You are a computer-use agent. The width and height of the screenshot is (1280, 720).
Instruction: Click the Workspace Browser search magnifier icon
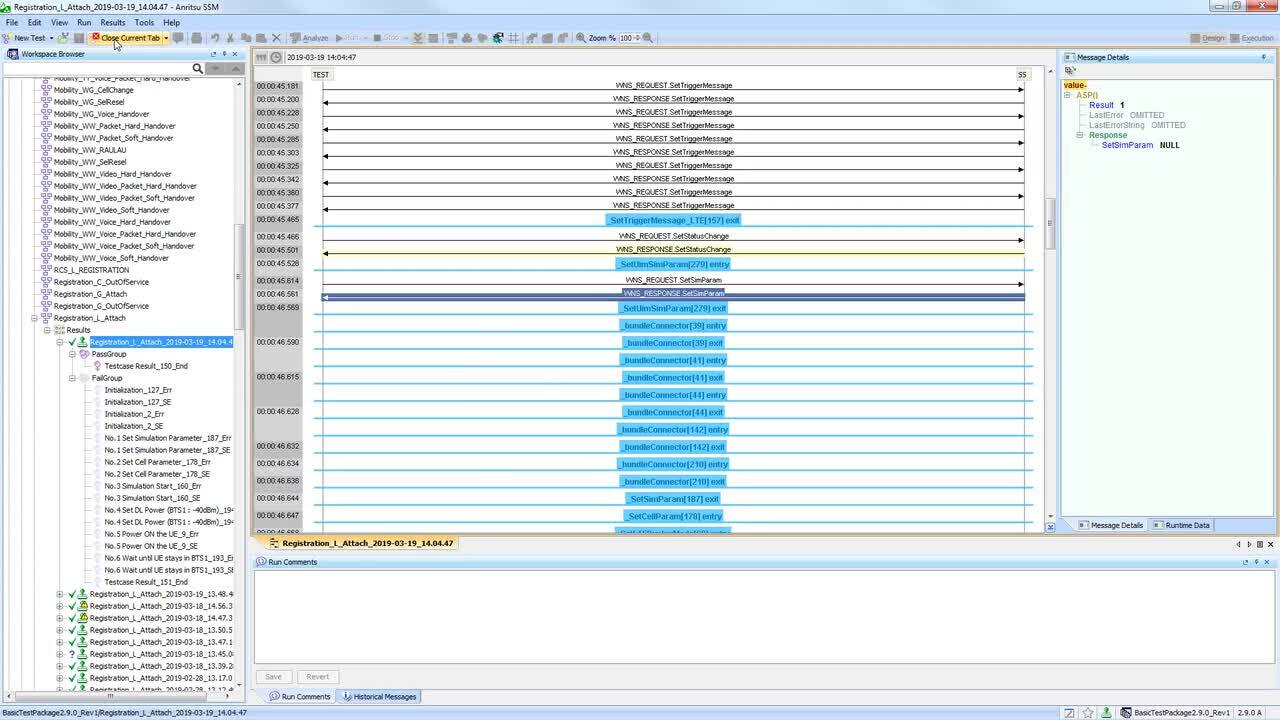click(x=197, y=68)
